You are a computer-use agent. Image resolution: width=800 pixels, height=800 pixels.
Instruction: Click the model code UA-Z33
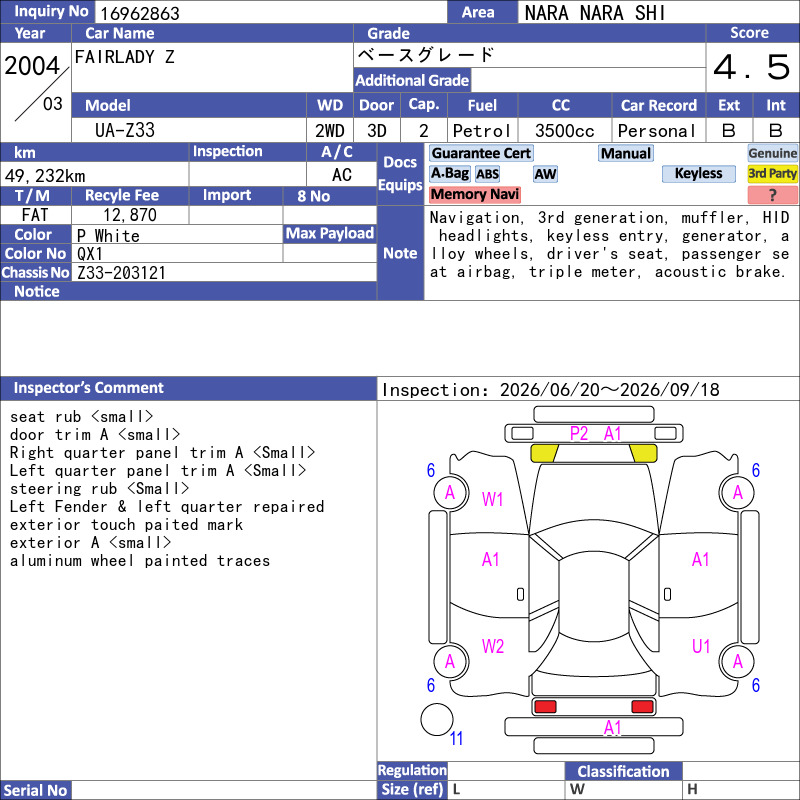point(124,131)
